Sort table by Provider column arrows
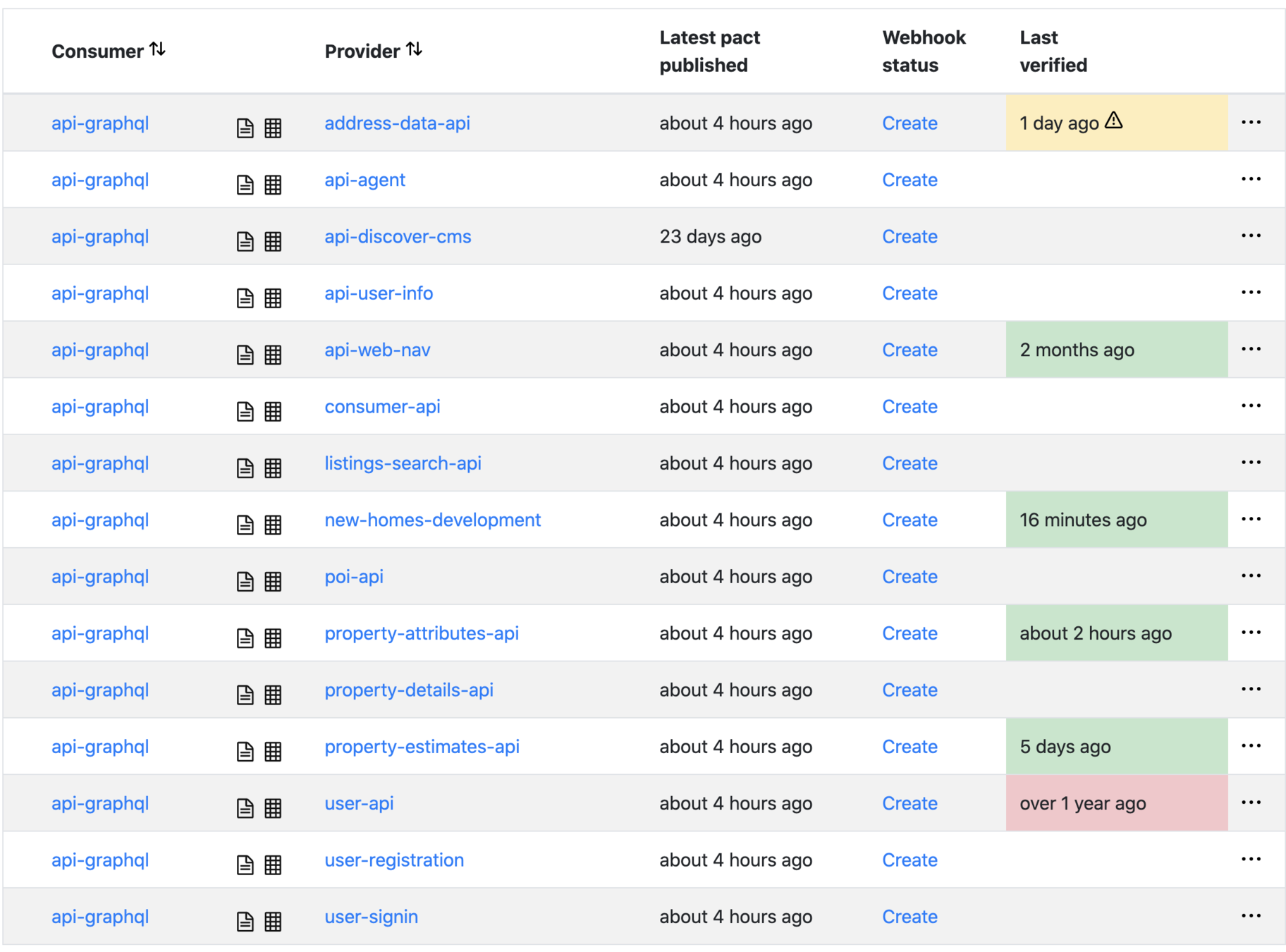1286x952 pixels. pos(415,49)
